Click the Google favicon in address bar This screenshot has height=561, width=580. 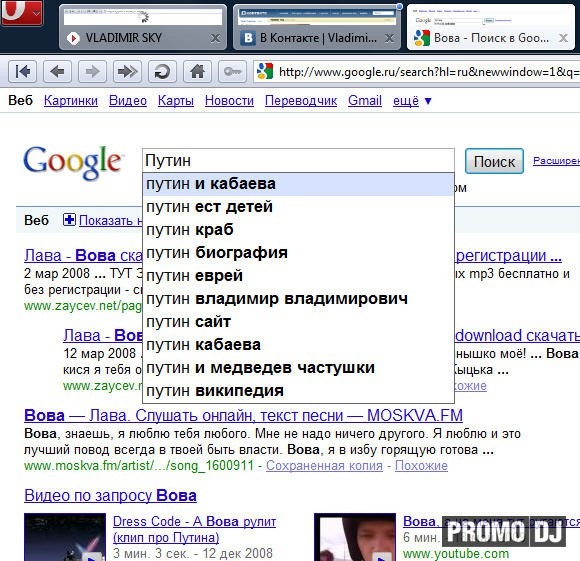[x=265, y=71]
